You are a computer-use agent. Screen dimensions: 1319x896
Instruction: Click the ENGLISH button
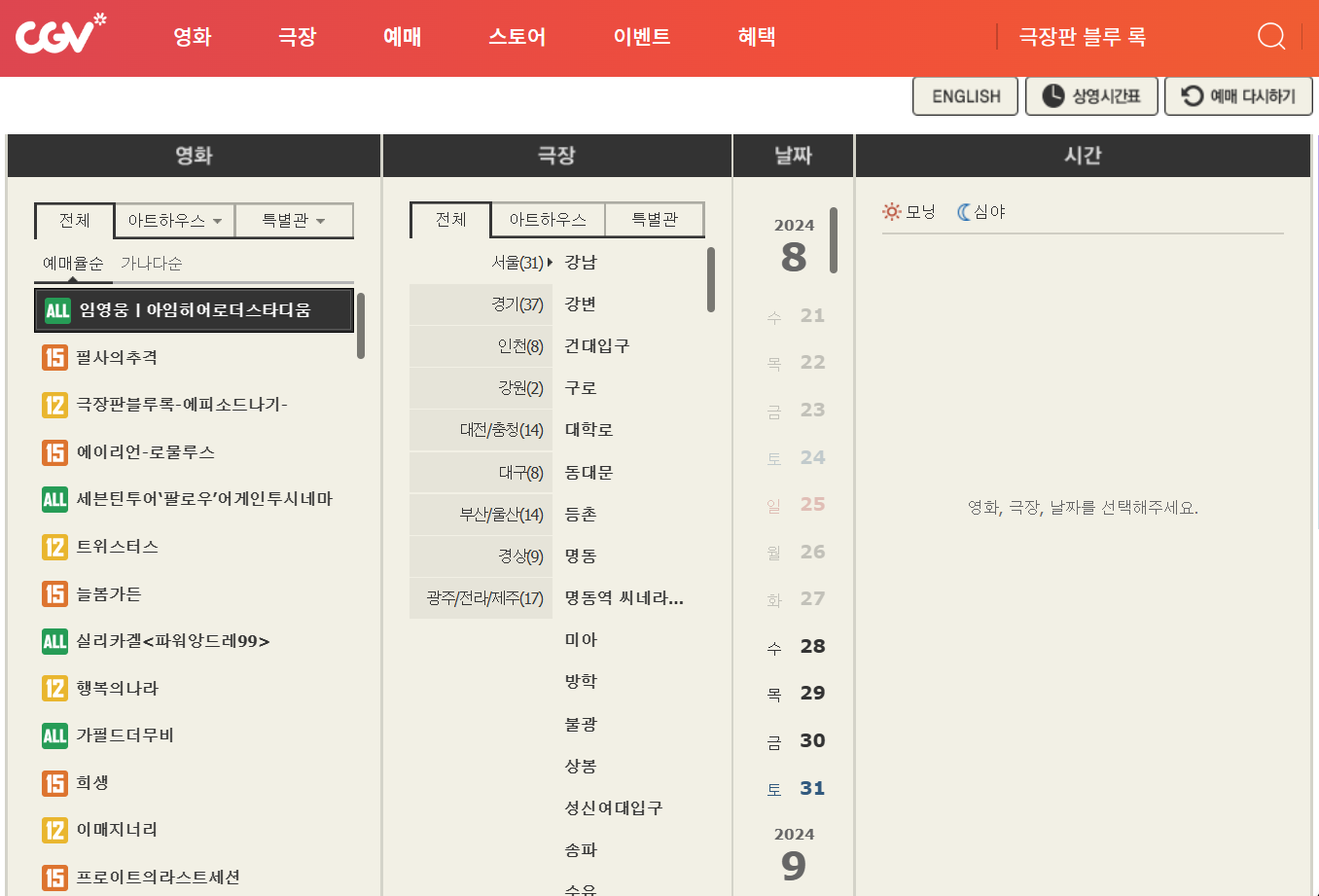[x=965, y=95]
